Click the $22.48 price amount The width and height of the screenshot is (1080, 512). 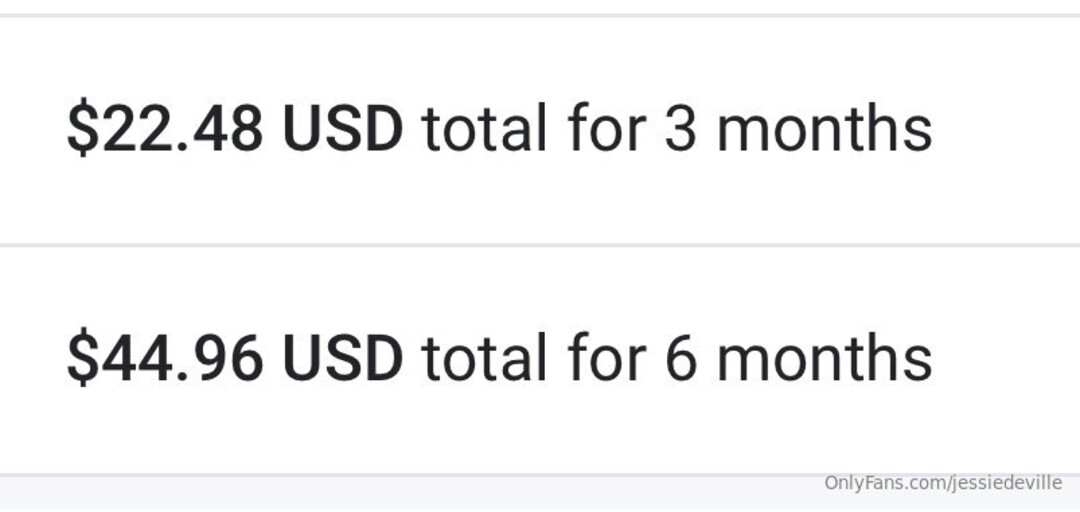click(165, 130)
